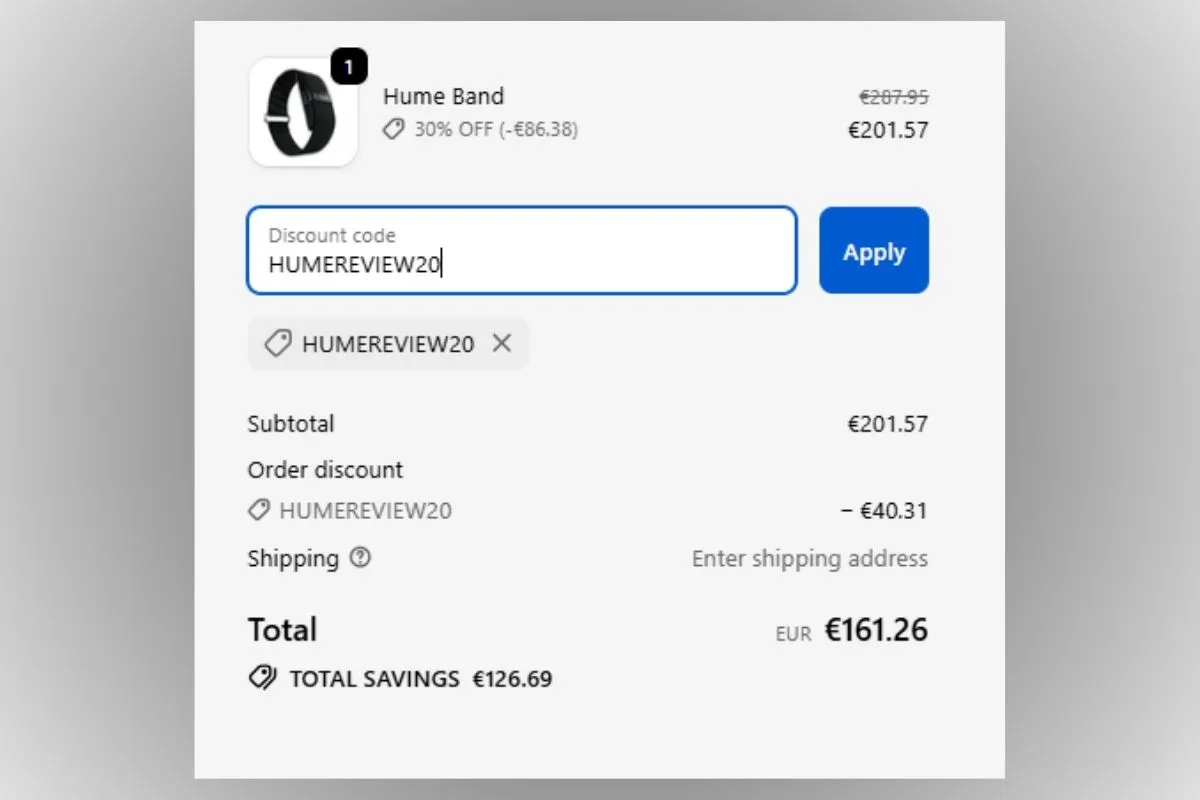The image size is (1200, 800).
Task: Click the Hume Band product thumbnail
Action: pos(303,113)
